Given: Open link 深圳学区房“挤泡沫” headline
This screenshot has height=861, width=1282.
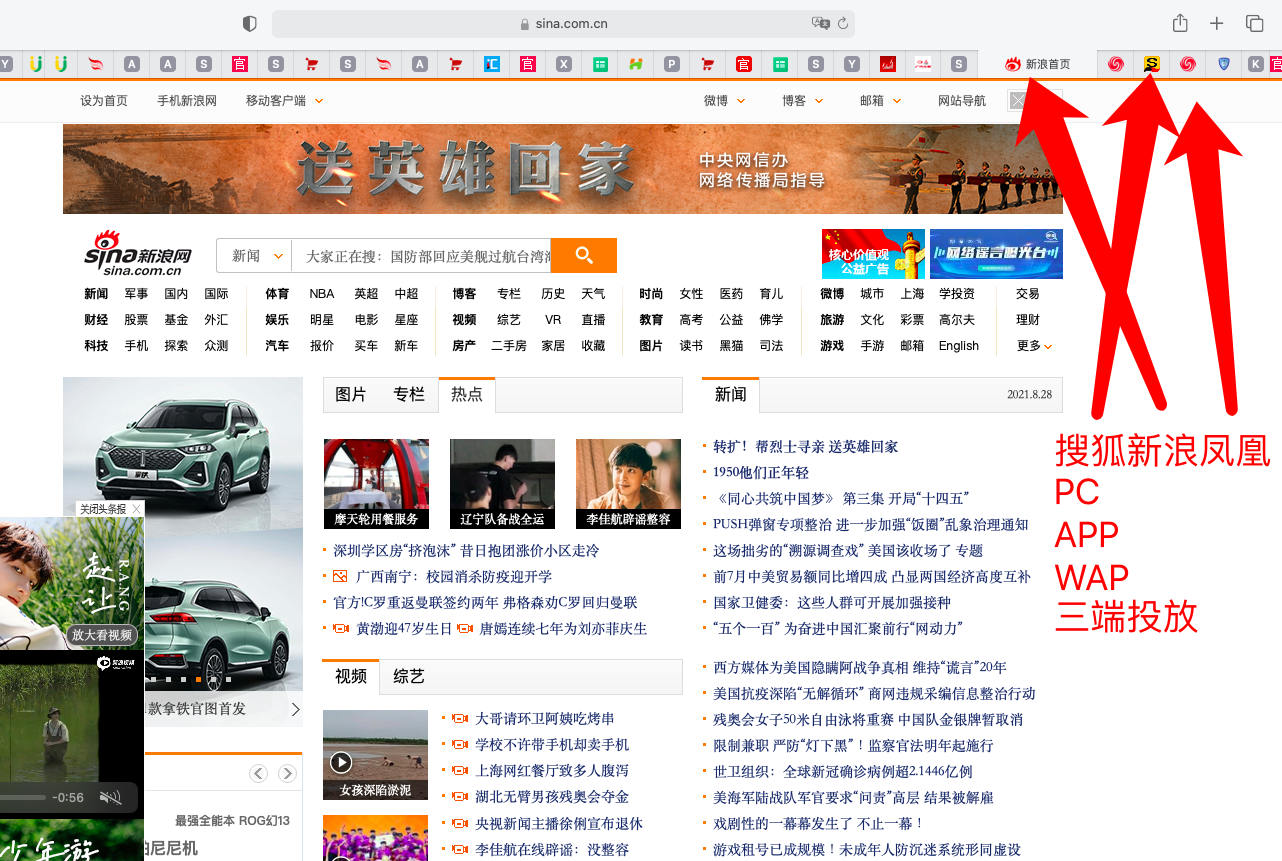Looking at the screenshot, I should pyautogui.click(x=466, y=550).
